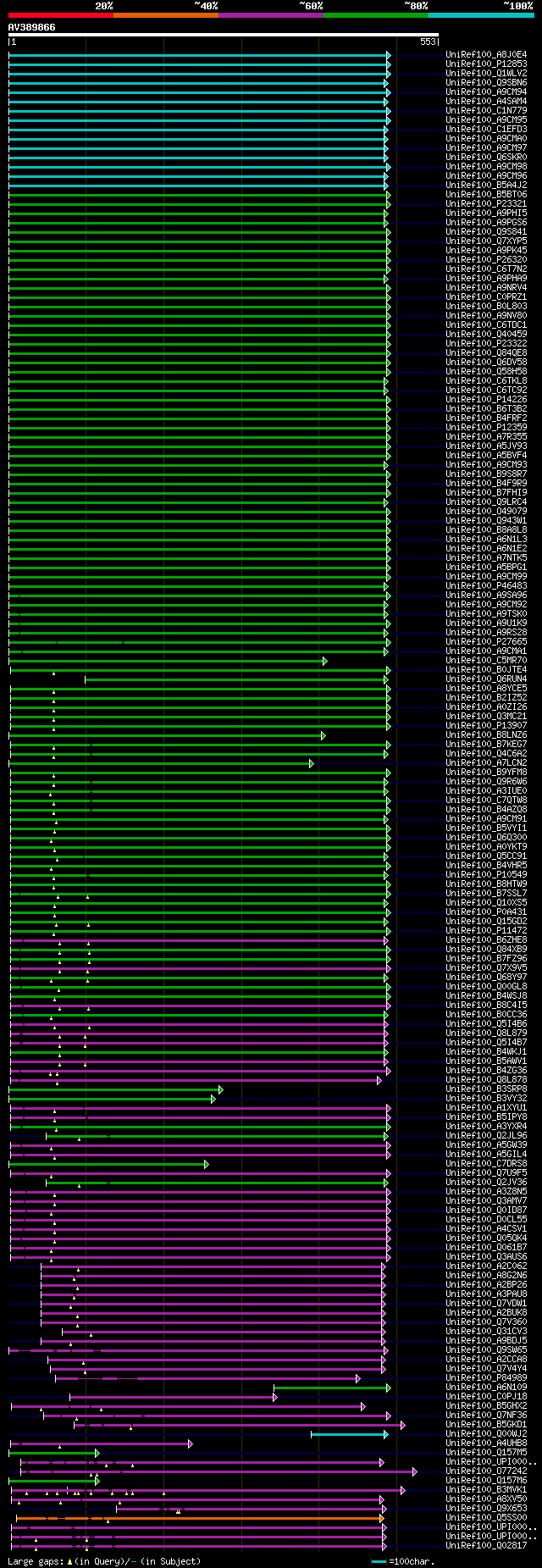Click the UniRef100_Q9R6W6 hit label

point(486,782)
